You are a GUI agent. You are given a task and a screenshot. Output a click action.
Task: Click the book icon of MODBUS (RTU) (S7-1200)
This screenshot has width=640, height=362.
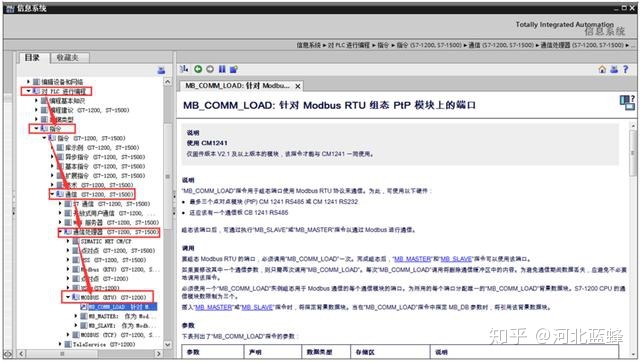coord(76,297)
